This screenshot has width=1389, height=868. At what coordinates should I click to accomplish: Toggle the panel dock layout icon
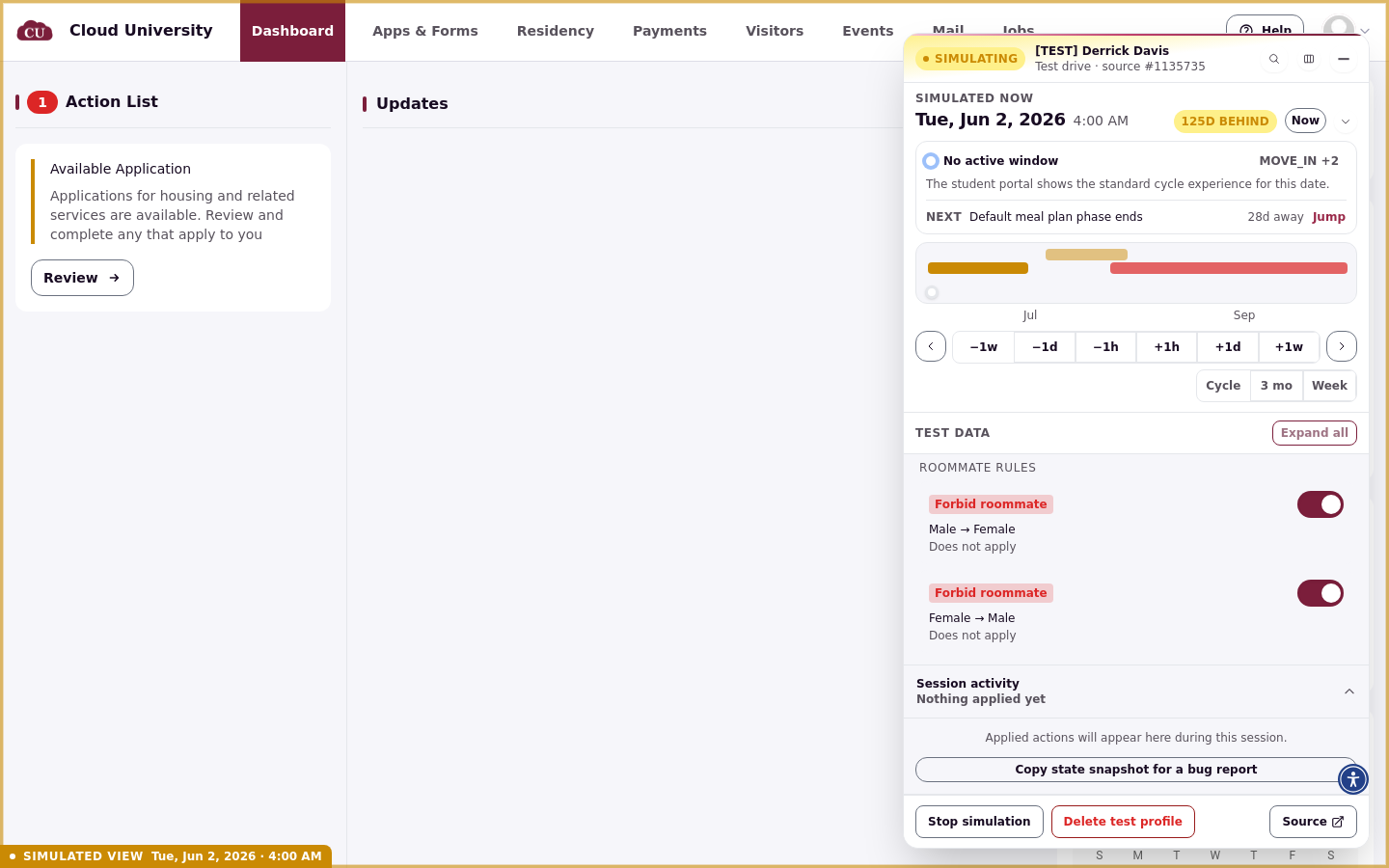click(x=1309, y=59)
